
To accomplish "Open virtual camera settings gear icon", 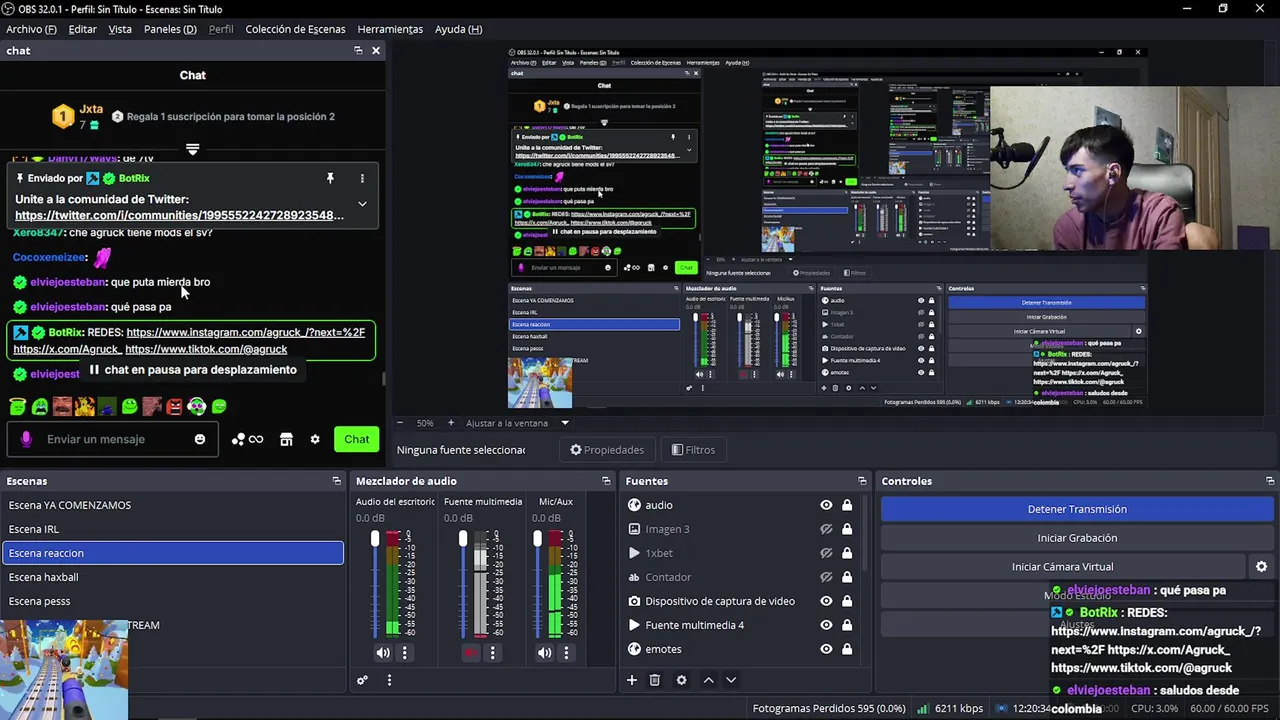I will click(x=1261, y=567).
